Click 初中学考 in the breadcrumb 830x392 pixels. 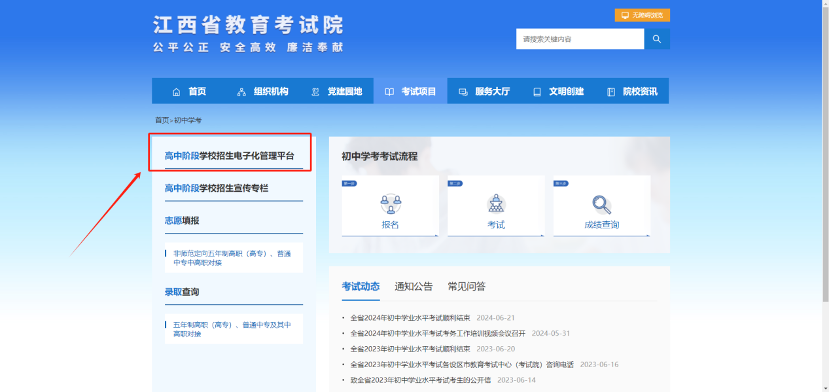(188, 121)
